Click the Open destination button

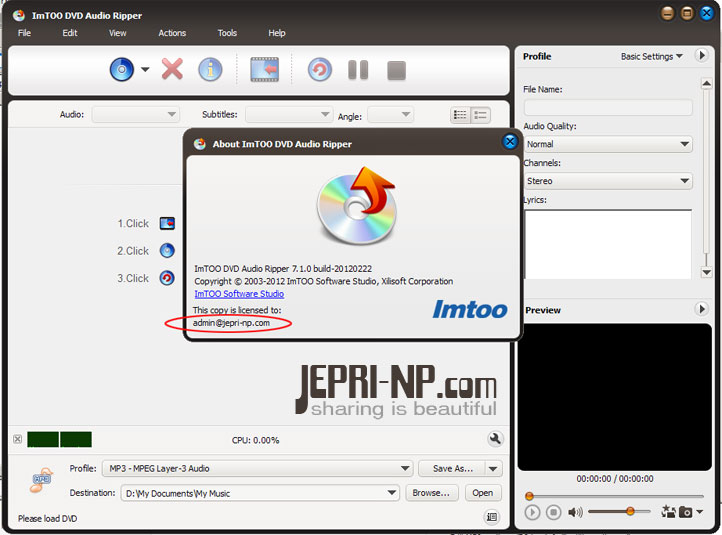click(483, 493)
